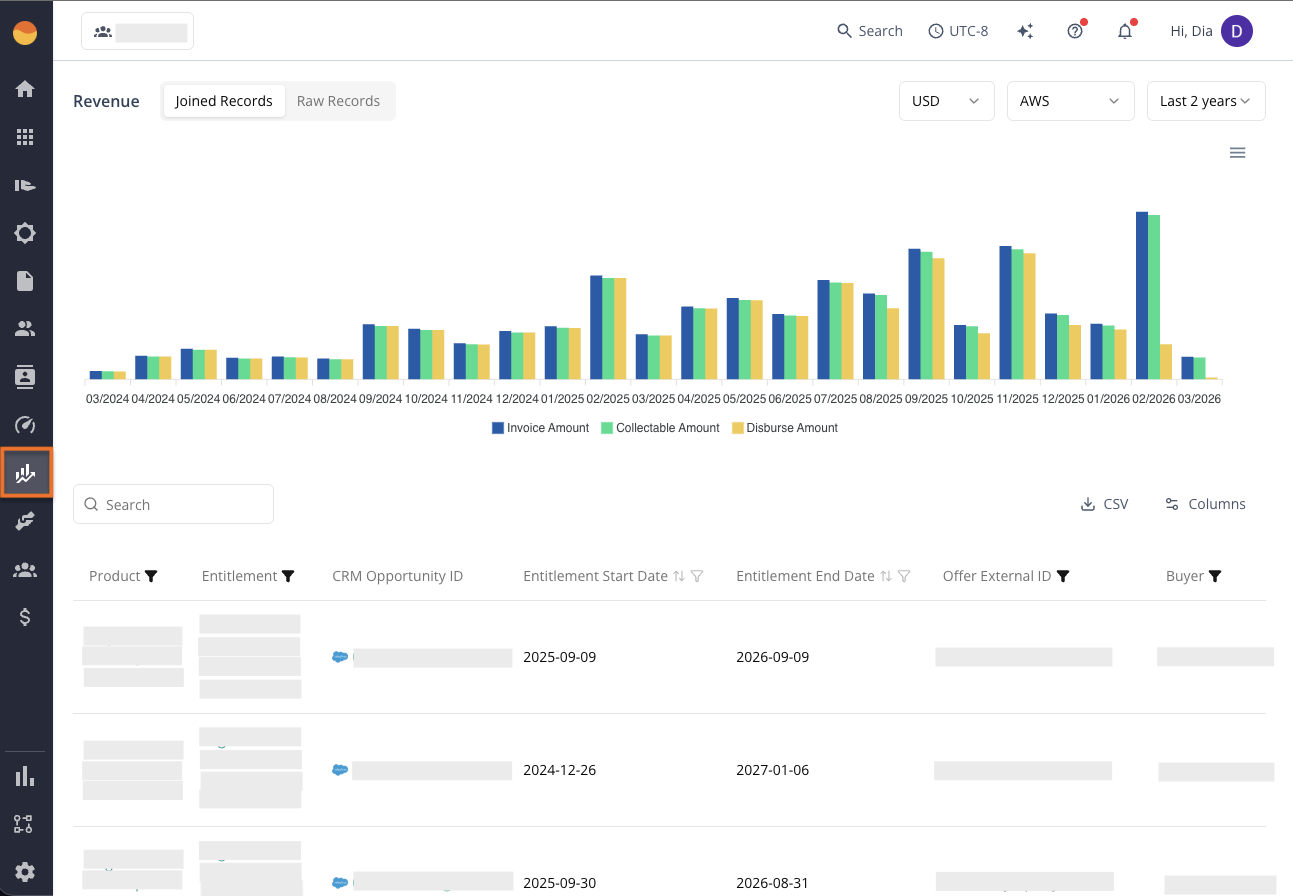Click the 02/2026 Invoice Amount bar
Image resolution: width=1293 pixels, height=896 pixels.
click(x=1141, y=295)
